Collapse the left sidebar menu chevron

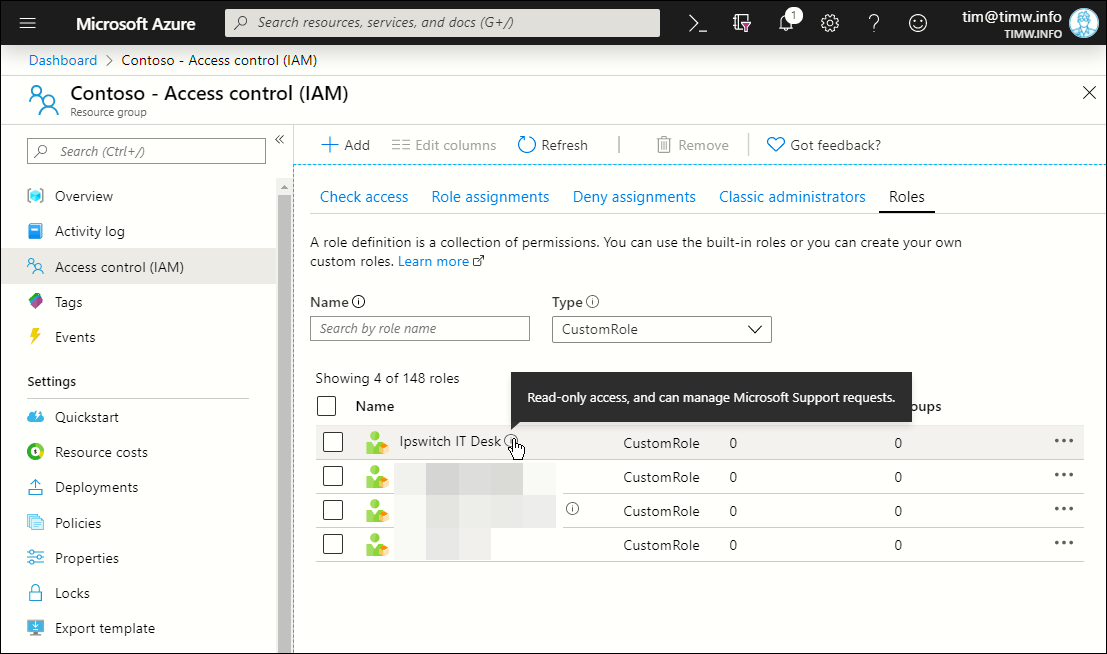tap(280, 139)
